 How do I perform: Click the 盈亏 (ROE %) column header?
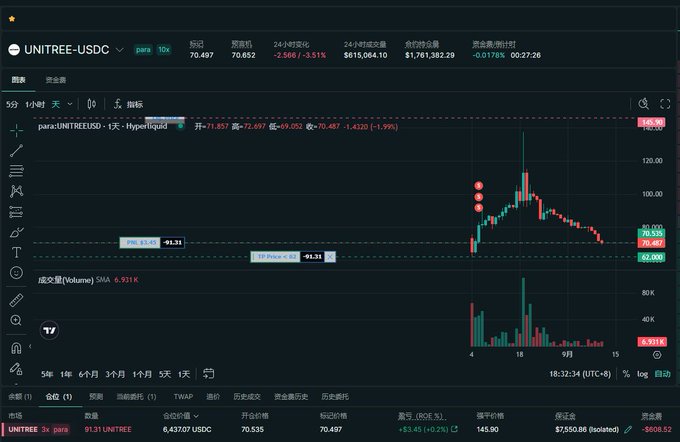(x=420, y=416)
